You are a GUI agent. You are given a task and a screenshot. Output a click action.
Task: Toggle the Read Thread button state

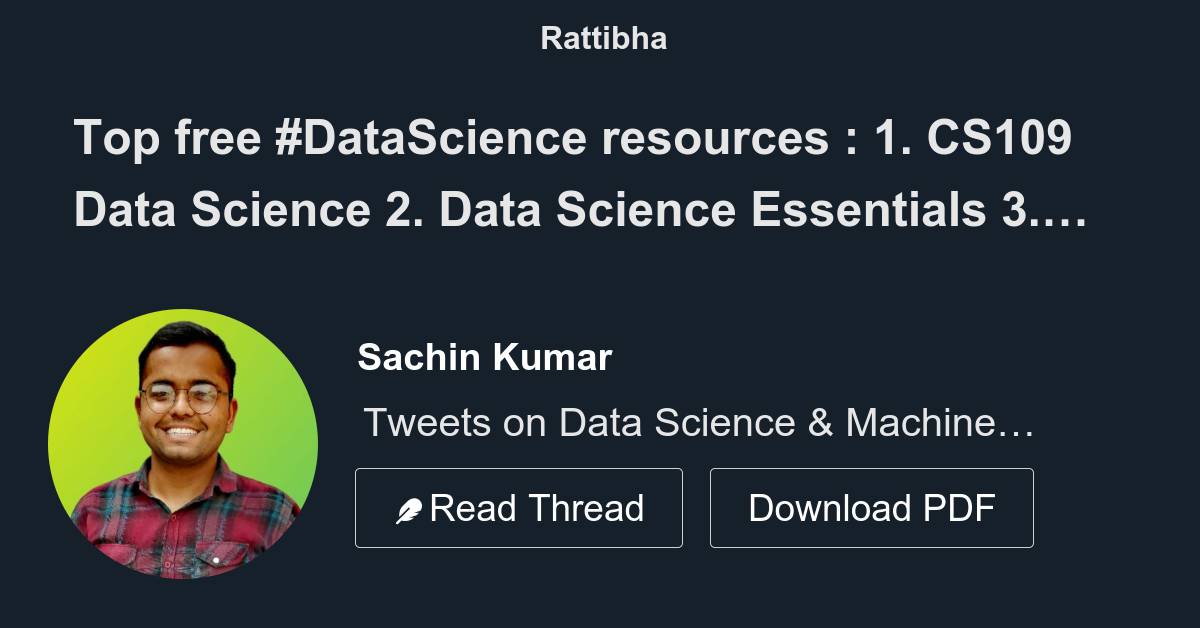pyautogui.click(x=519, y=507)
